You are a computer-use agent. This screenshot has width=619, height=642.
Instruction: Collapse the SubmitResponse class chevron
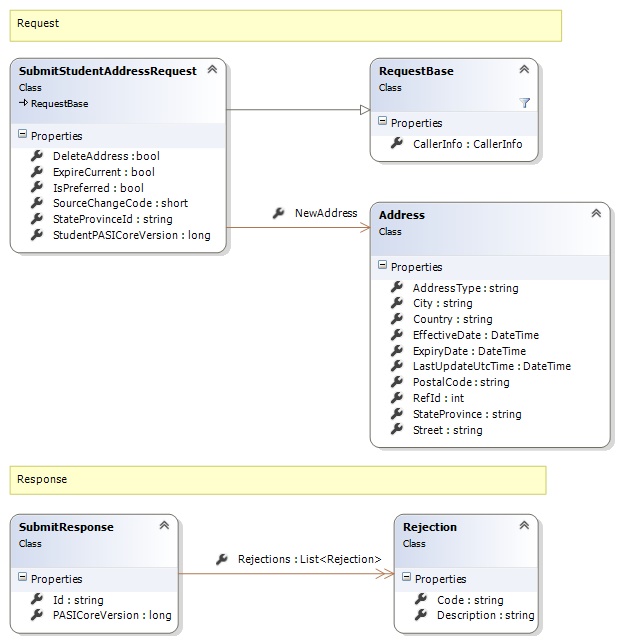click(163, 526)
